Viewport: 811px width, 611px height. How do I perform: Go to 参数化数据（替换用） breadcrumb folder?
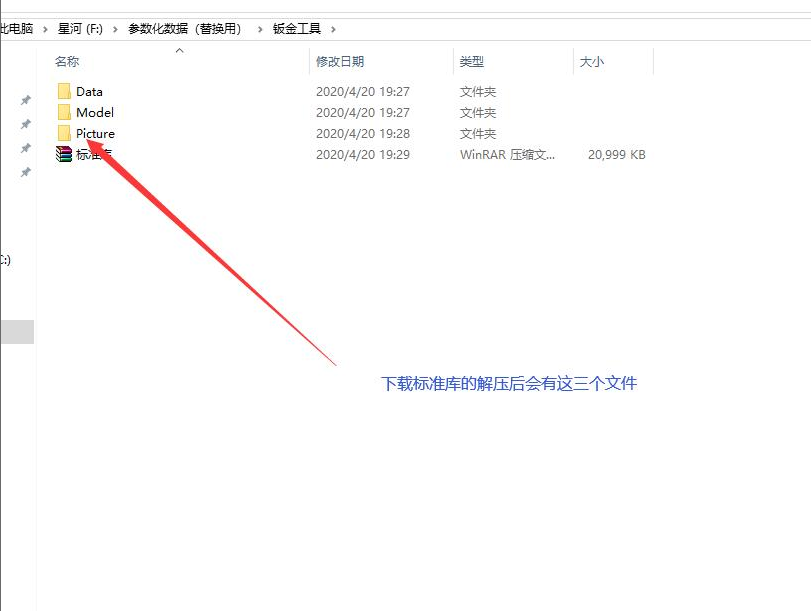[186, 29]
